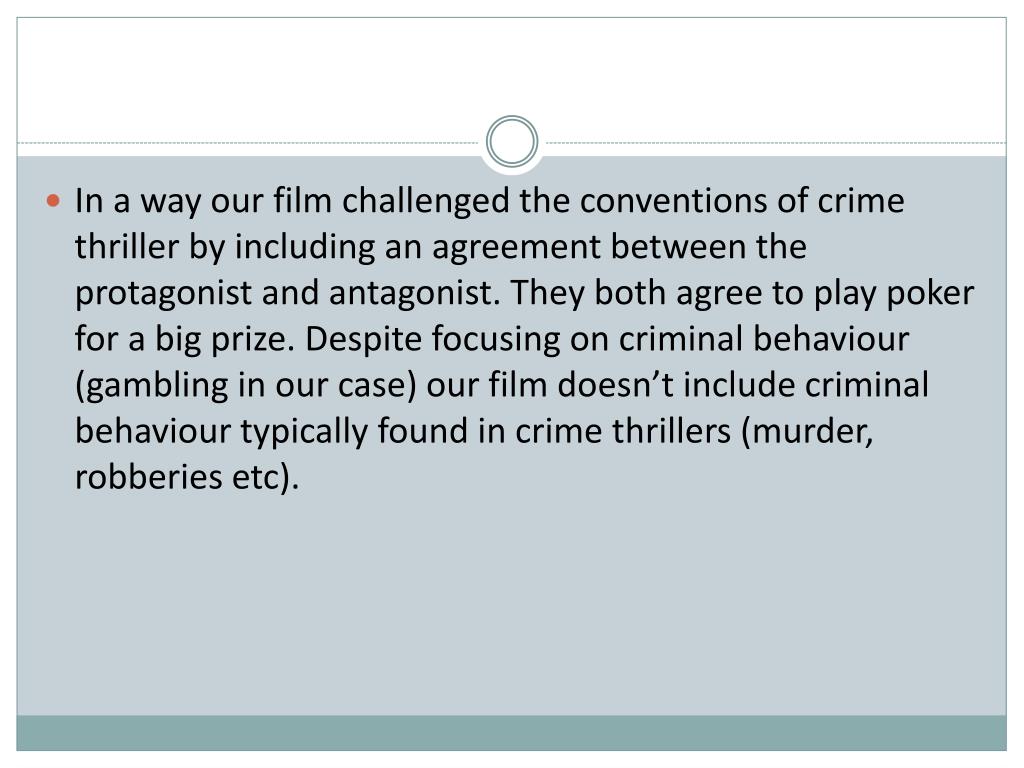The width and height of the screenshot is (1024, 768).
Task: Click the words "robberies etc)." on last line
Action: pyautogui.click(x=187, y=477)
